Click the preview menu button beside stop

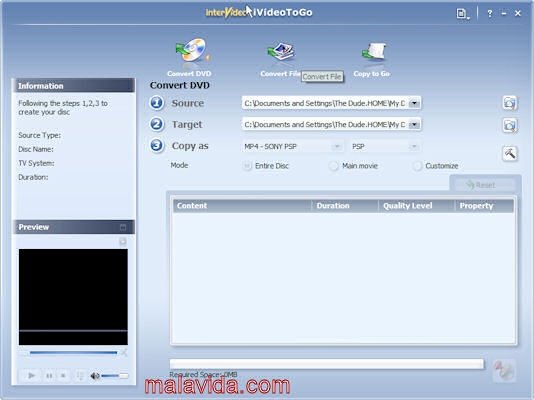tap(80, 375)
